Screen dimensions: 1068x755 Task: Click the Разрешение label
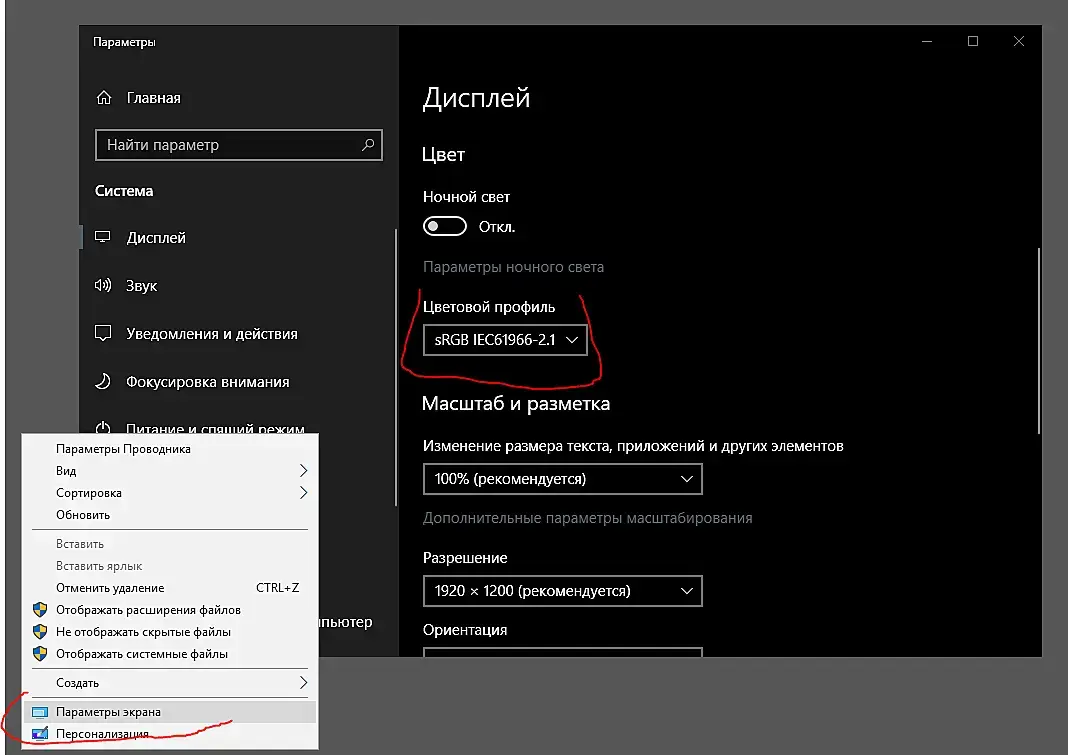click(465, 558)
